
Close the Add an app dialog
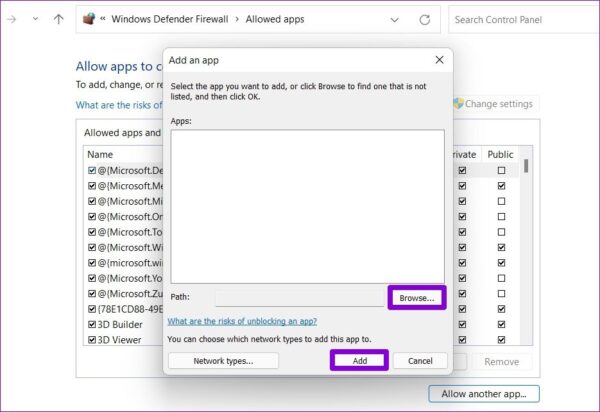coord(439,60)
